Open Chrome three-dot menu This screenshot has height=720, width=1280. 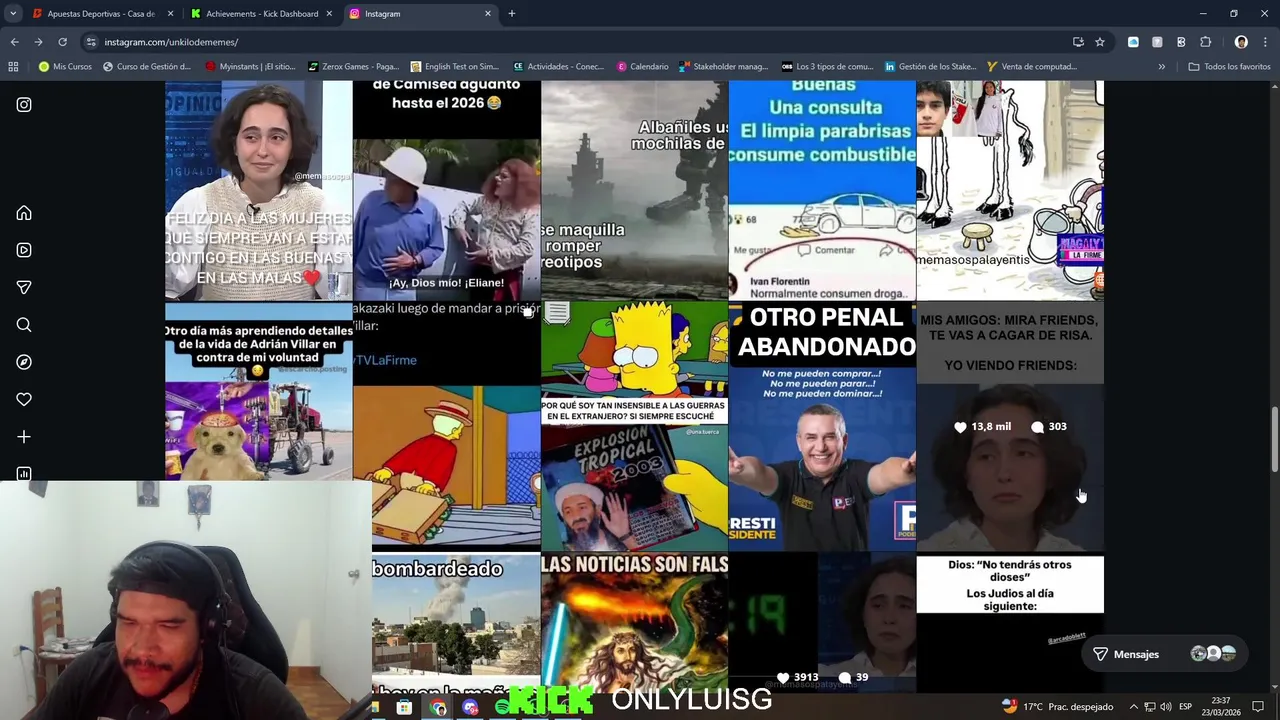pos(1265,42)
